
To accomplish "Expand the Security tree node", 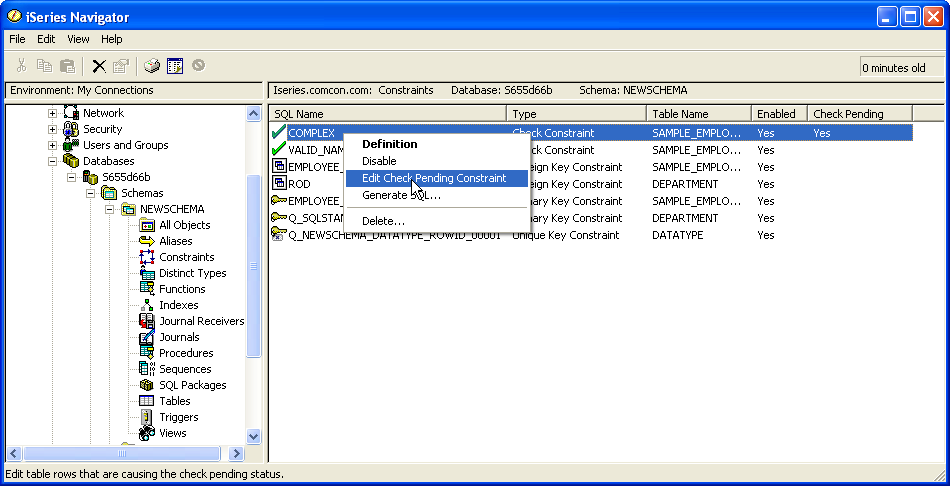I will 52,129.
